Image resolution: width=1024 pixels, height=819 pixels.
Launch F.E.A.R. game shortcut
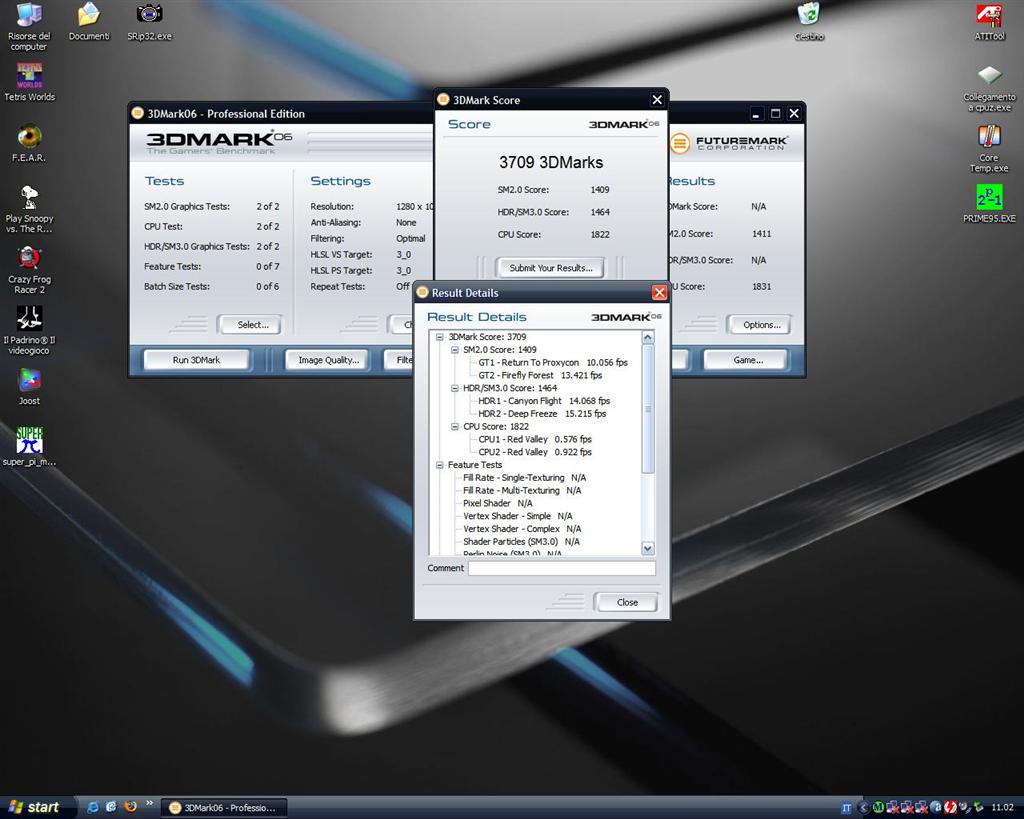(x=29, y=143)
